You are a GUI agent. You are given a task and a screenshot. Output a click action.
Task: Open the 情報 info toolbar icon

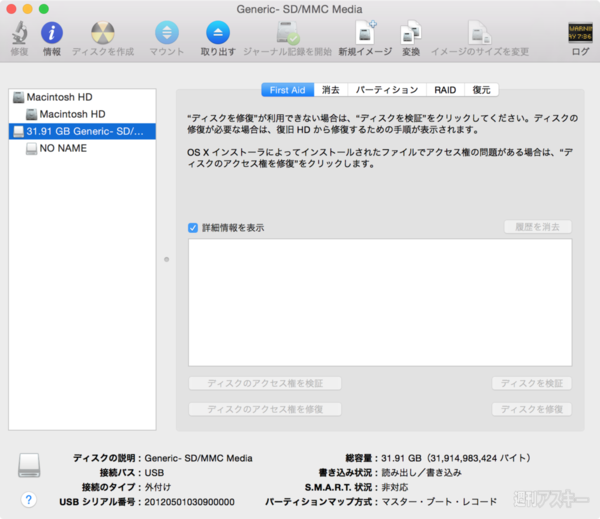click(x=51, y=34)
